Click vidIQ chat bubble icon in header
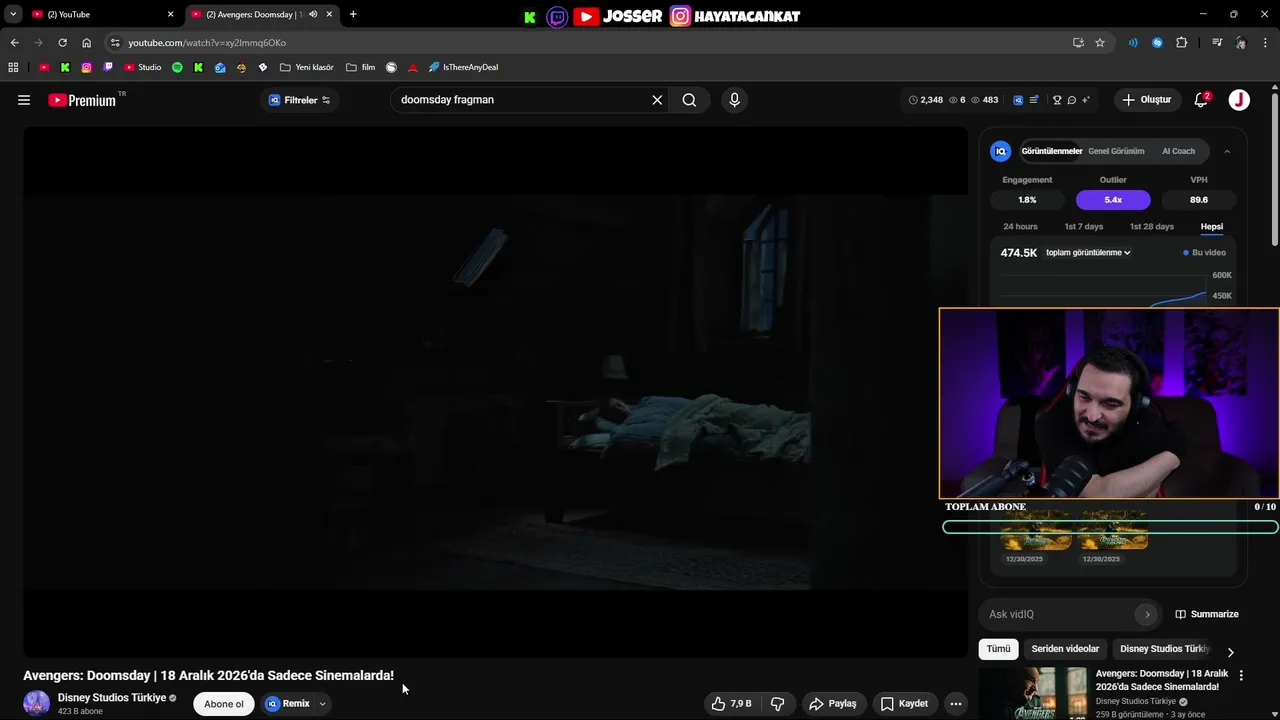The image size is (1280, 720). [1071, 100]
